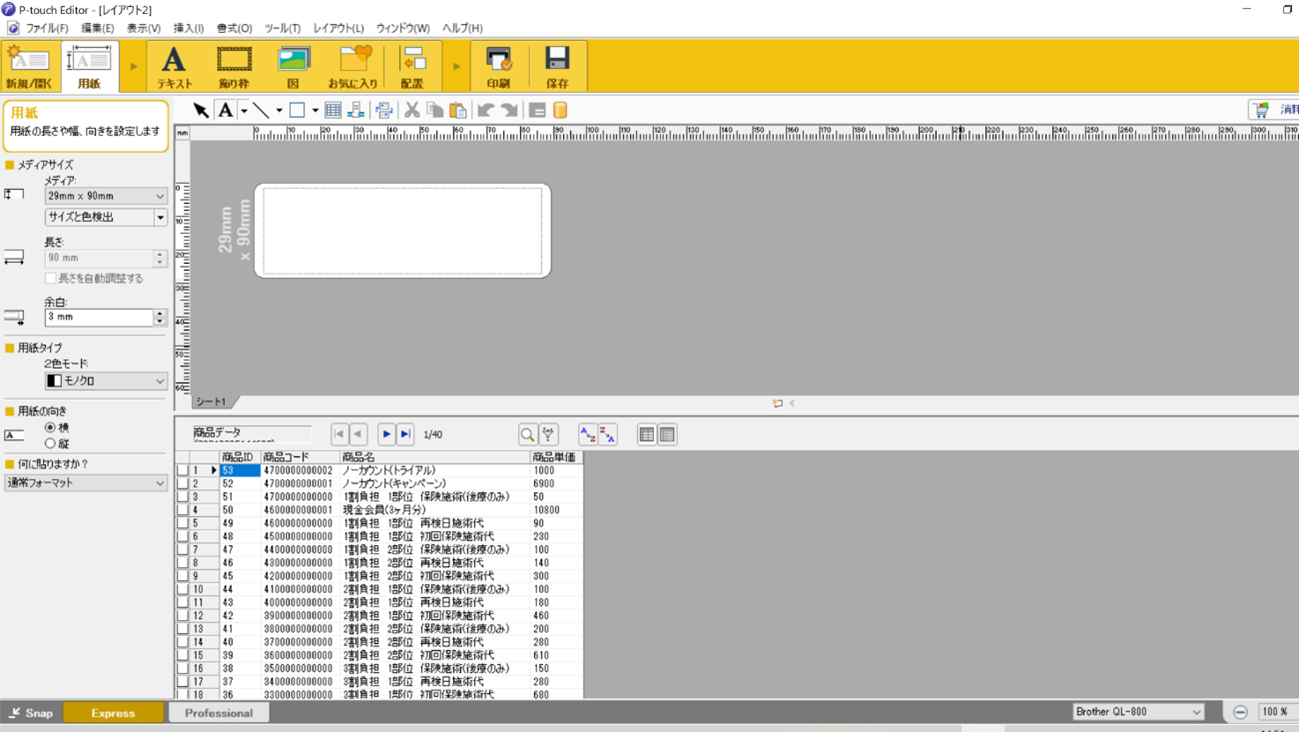1299x732 pixels.
Task: Select the 横 horizontal orientation radio button
Action: coord(50,427)
